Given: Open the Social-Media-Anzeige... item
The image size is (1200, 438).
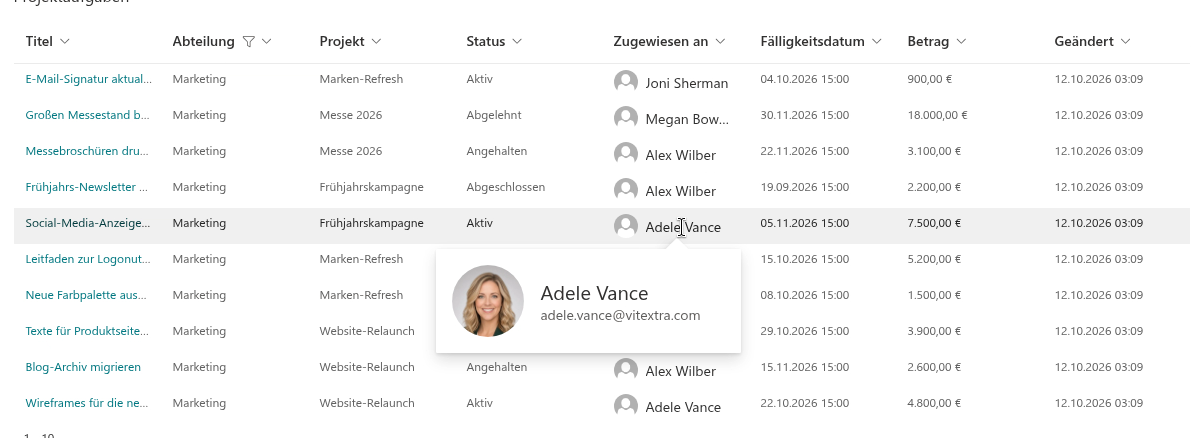Looking at the screenshot, I should pyautogui.click(x=88, y=223).
